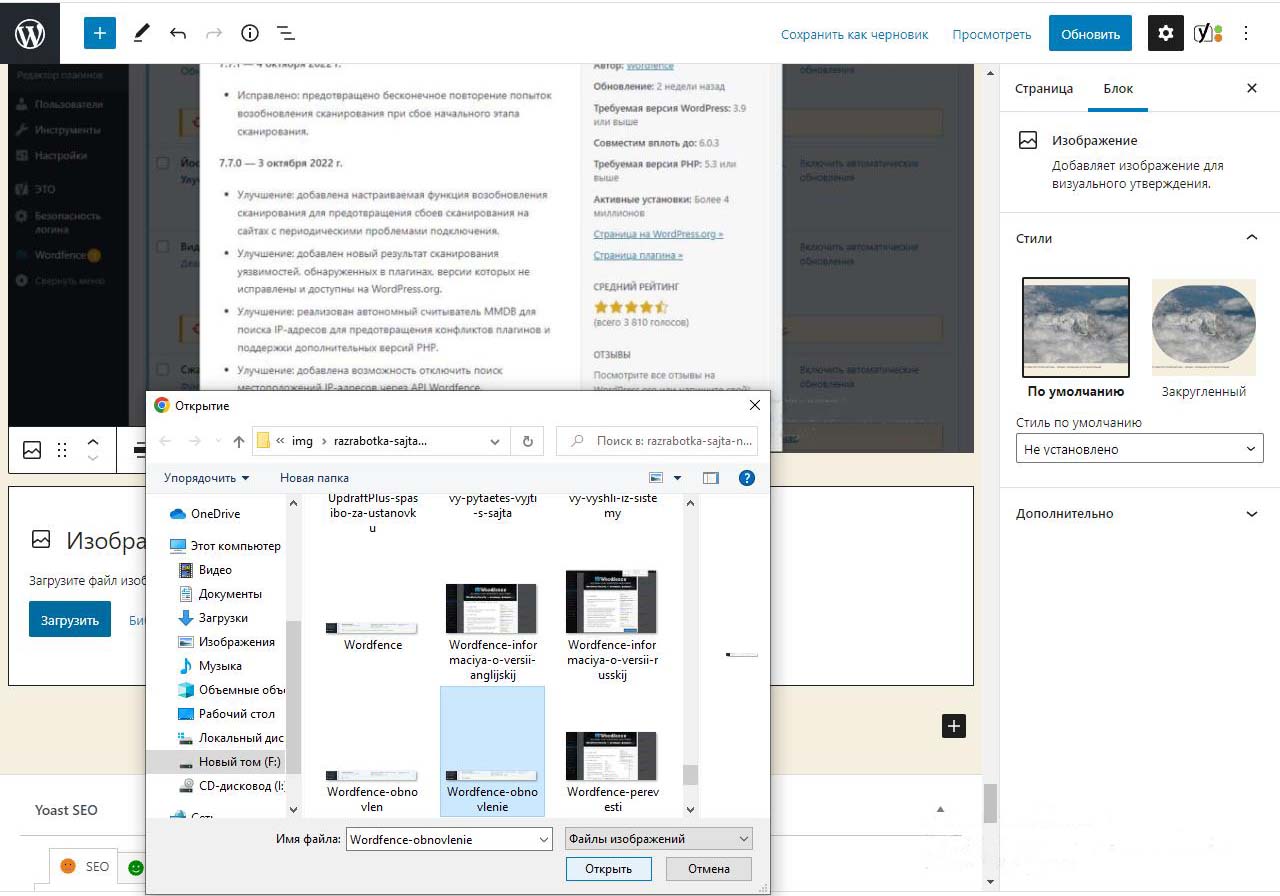Open the three-dot options menu
Screen dimensions: 1280x896
1246,33
